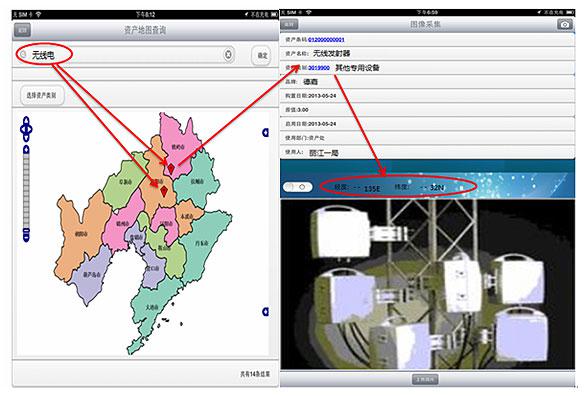Pan the map upward with the navigation arrow
This screenshot has width=586, height=396.
point(26,120)
